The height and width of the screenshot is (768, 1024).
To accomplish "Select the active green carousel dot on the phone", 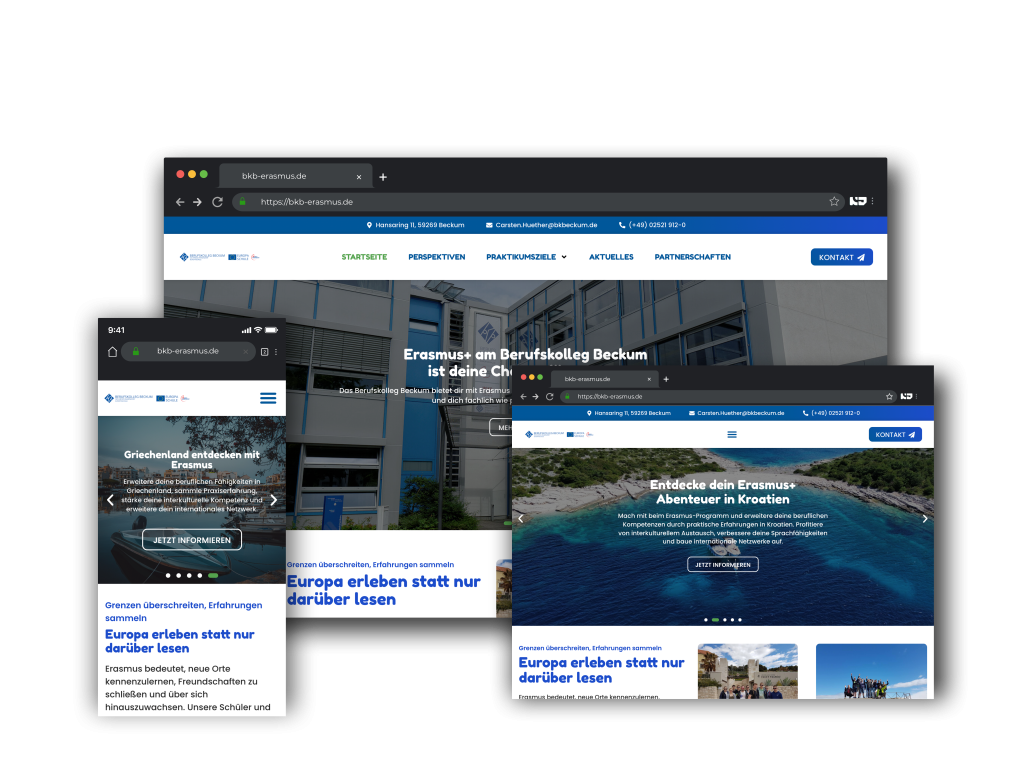I will click(x=213, y=576).
